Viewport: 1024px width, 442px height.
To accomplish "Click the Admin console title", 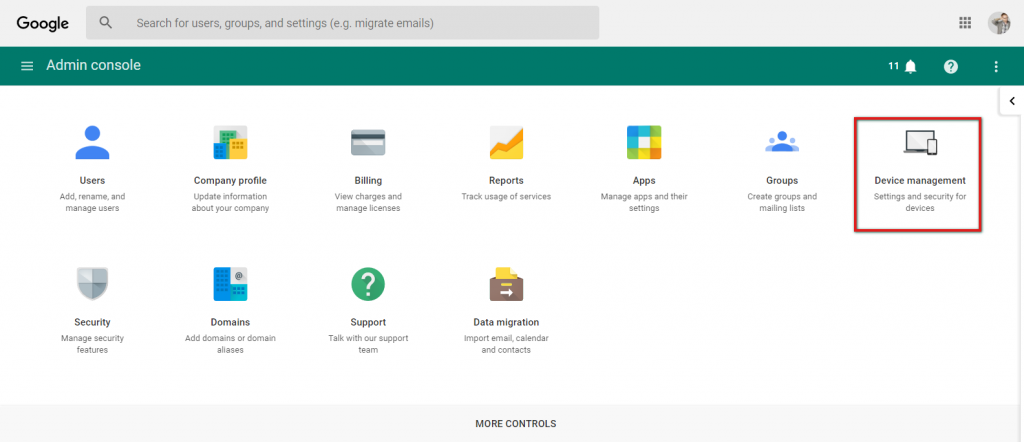I will tap(93, 65).
